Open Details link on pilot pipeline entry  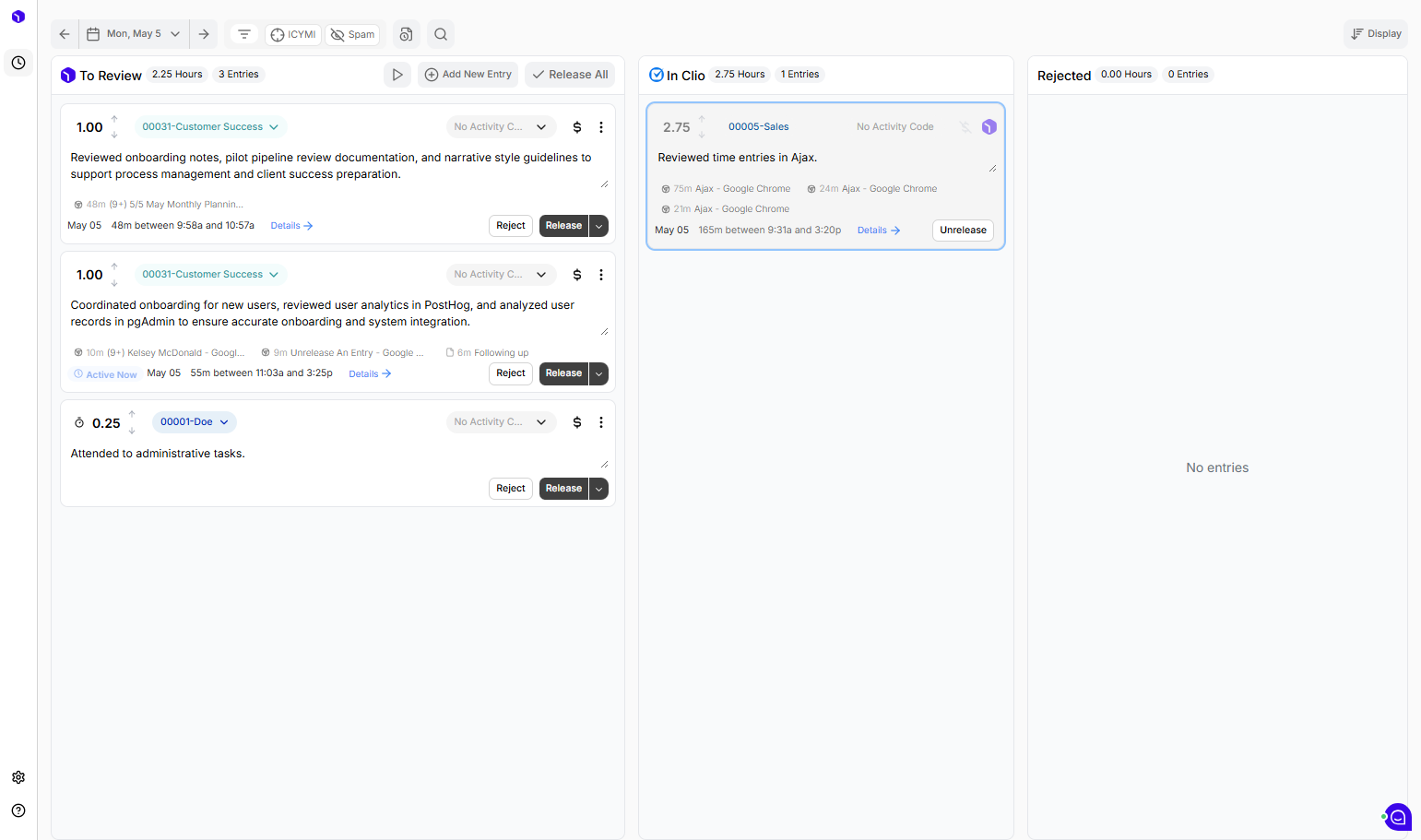[x=291, y=226]
